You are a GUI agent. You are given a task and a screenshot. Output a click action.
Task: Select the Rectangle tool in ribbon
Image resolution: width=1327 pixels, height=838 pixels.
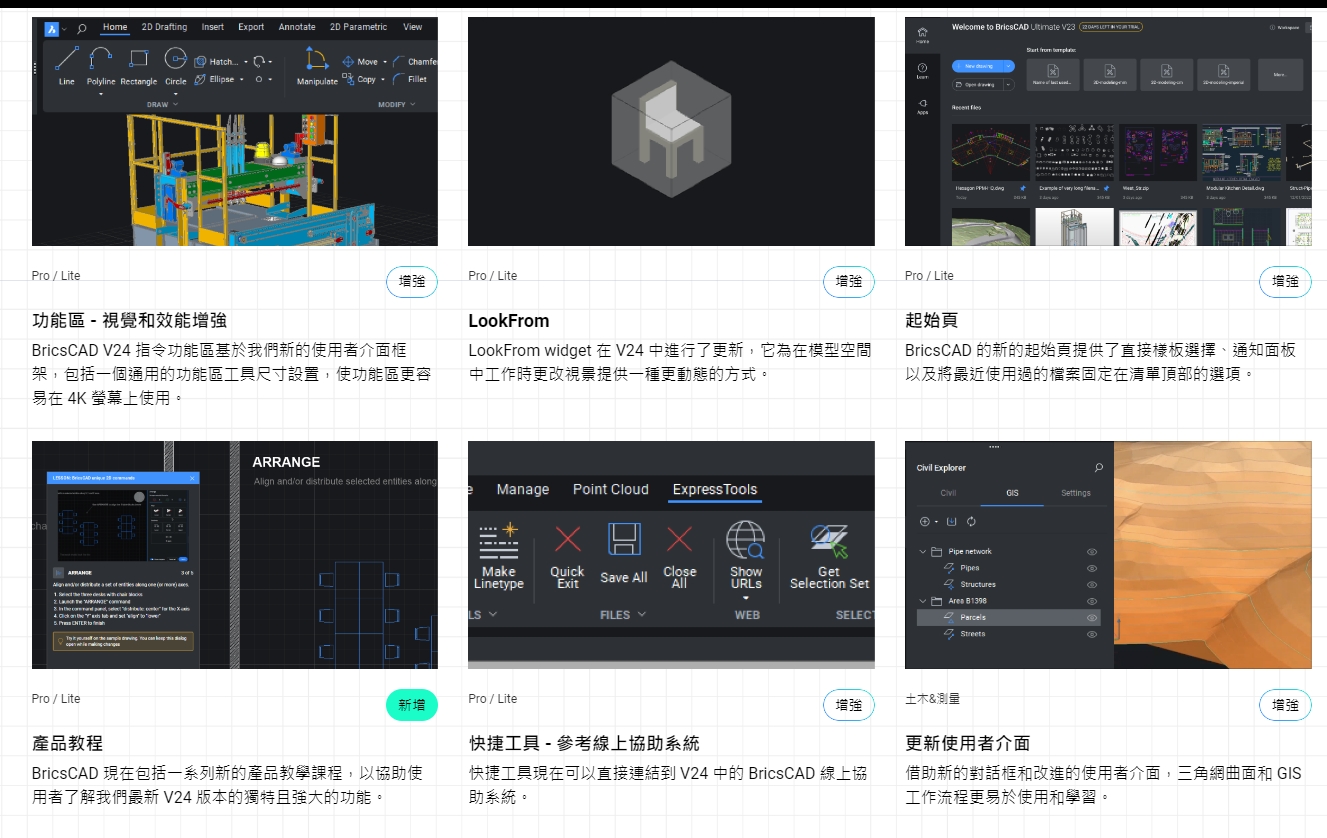pos(138,60)
